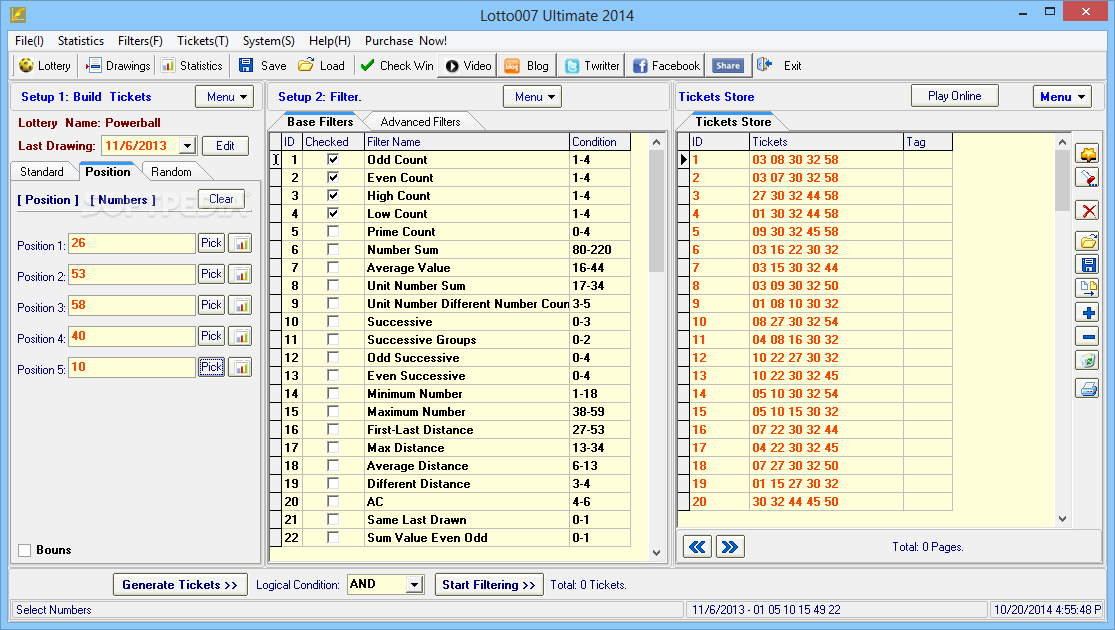Click the Exit toolbar icon
The width and height of the screenshot is (1115, 630).
coord(764,65)
